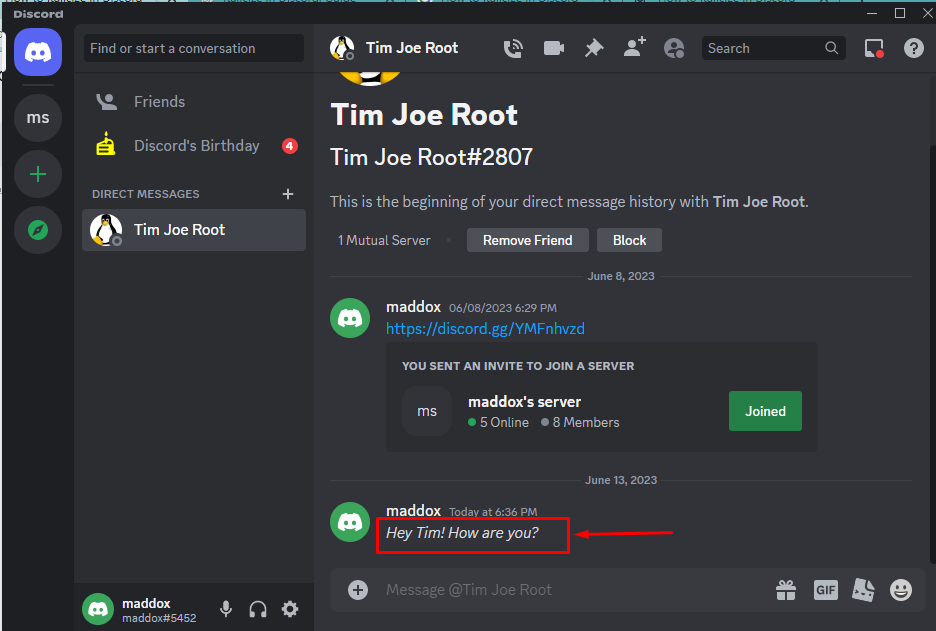Open the emoji picker

point(901,590)
